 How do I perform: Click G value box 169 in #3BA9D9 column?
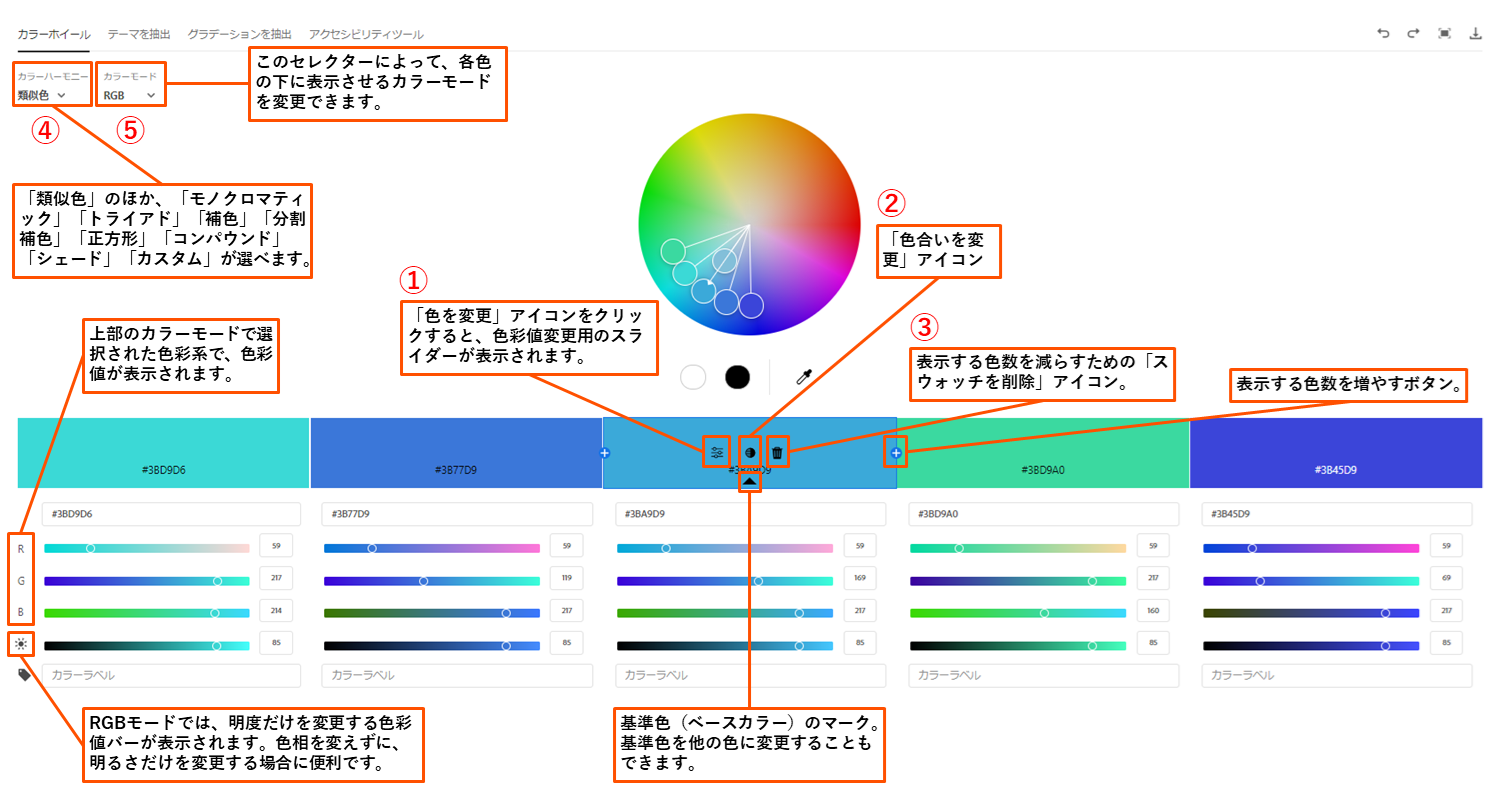tap(860, 578)
